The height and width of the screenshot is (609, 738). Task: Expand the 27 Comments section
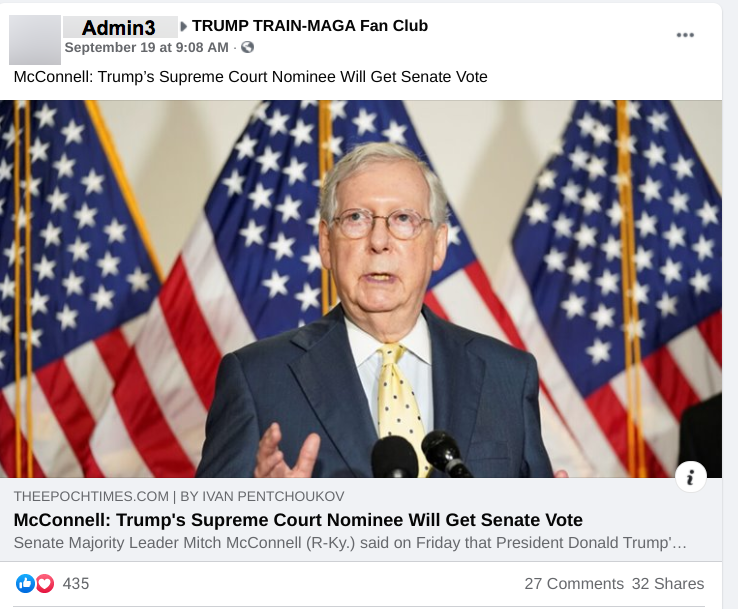(574, 583)
